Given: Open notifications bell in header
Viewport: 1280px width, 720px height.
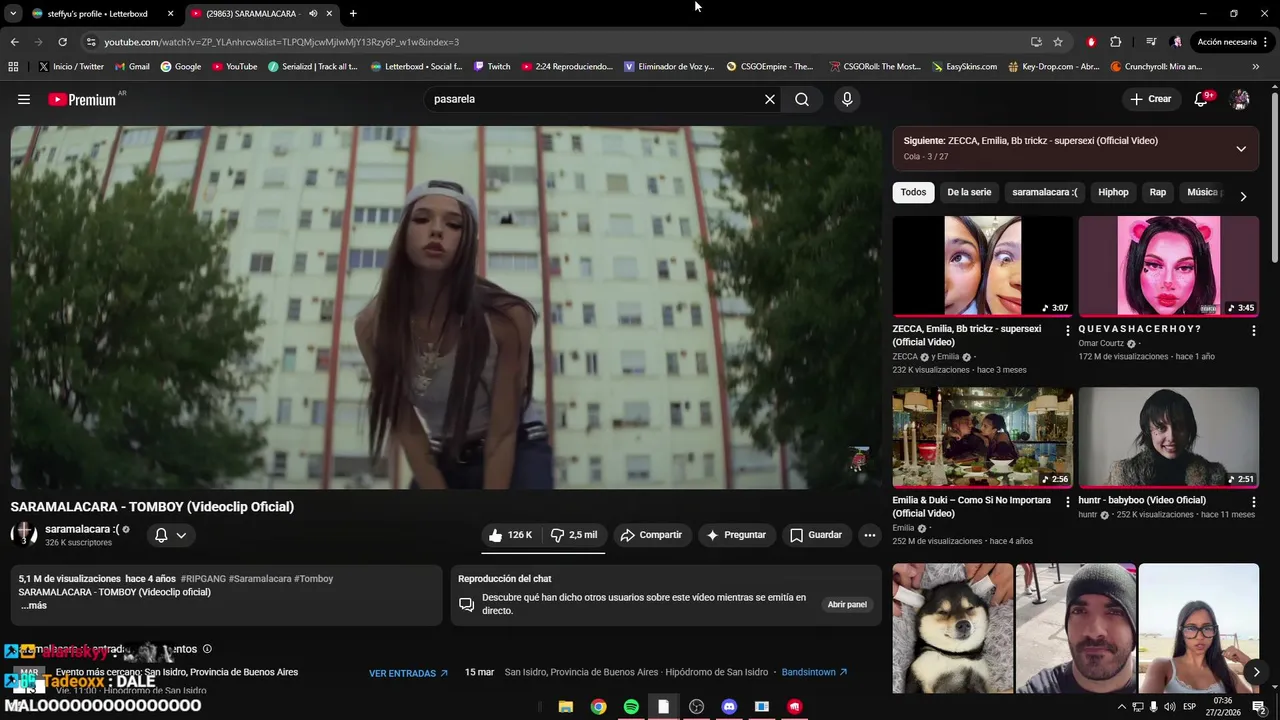Looking at the screenshot, I should [x=1201, y=99].
